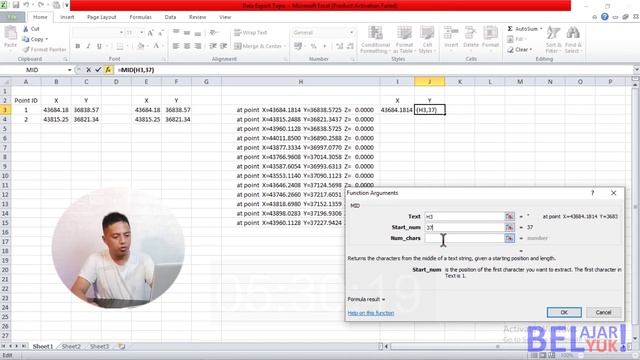Click the blue Help question mark icon
Screen dimensions: 640x360
pyautogui.click(x=605, y=17)
